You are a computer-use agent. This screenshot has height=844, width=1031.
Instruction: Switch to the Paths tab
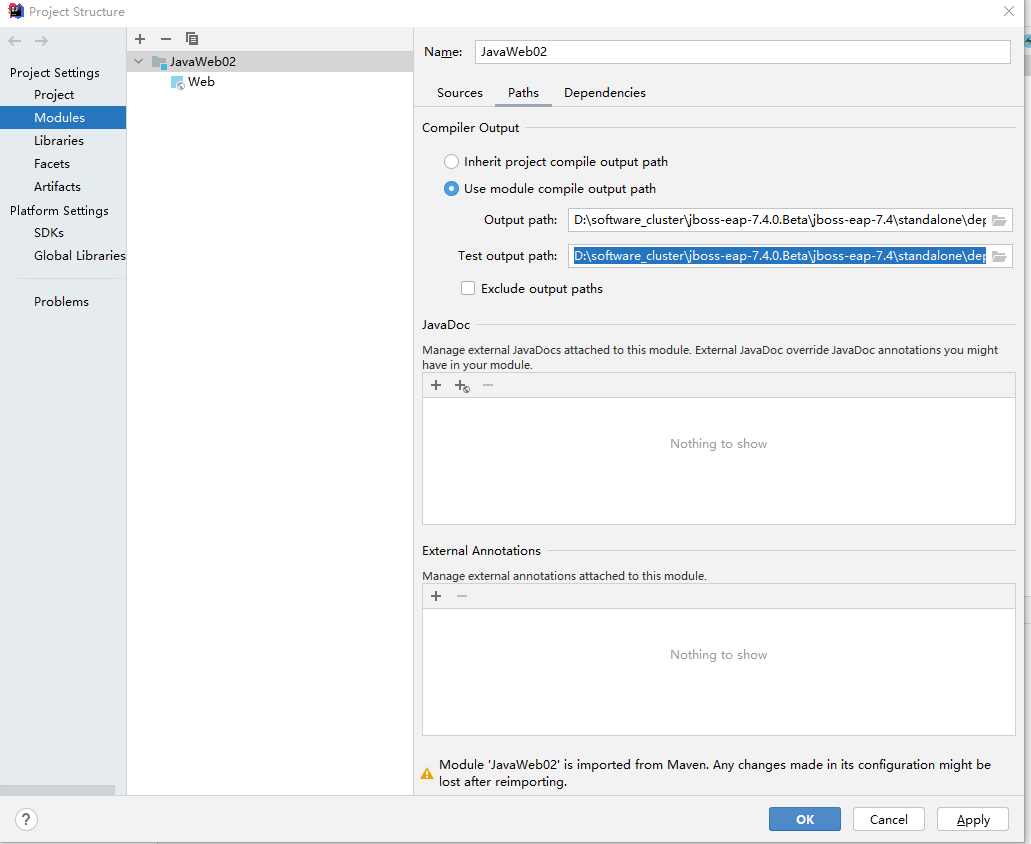[x=523, y=93]
